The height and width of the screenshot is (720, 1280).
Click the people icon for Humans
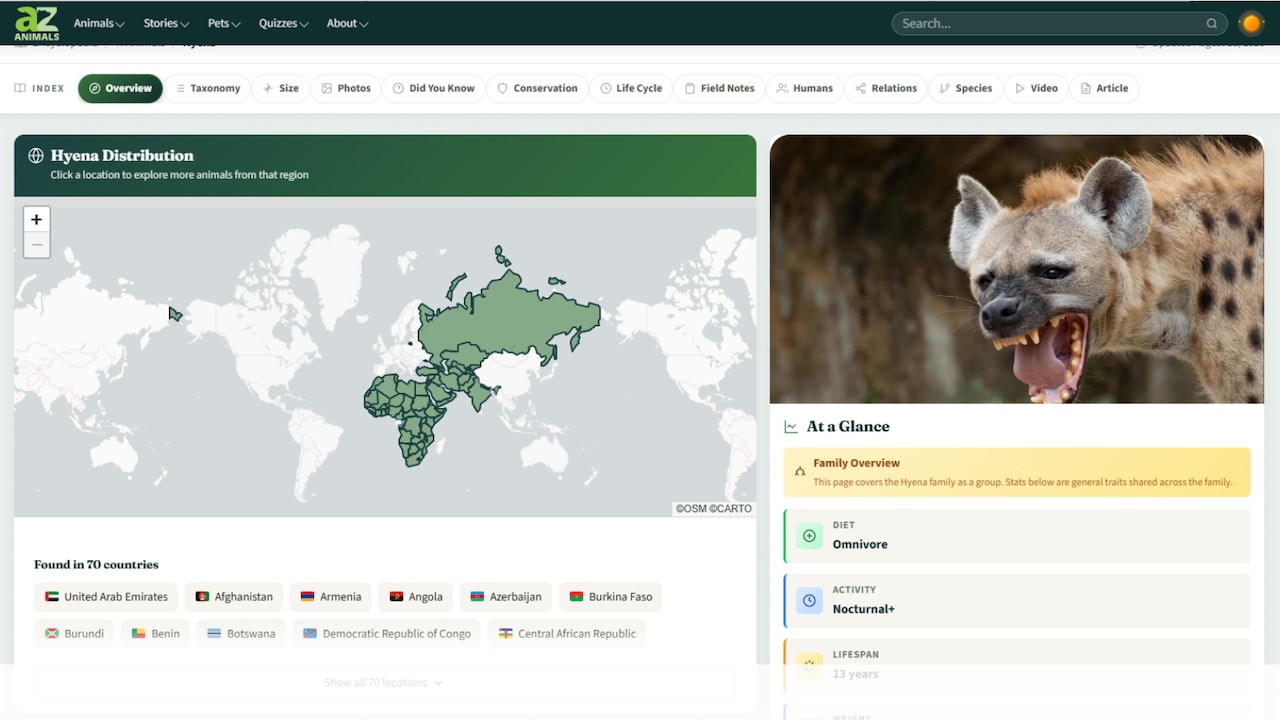click(x=782, y=88)
